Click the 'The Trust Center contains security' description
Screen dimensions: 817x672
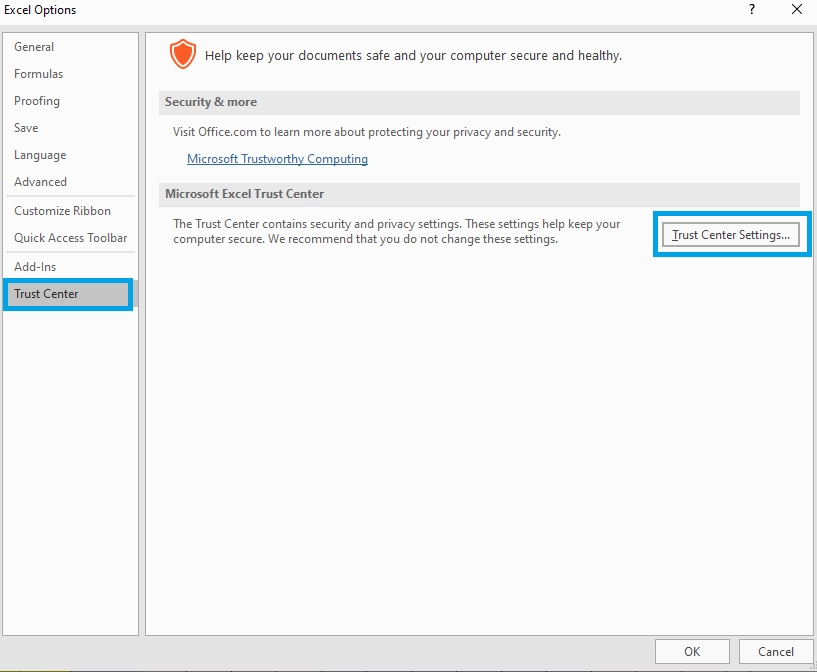[x=397, y=232]
